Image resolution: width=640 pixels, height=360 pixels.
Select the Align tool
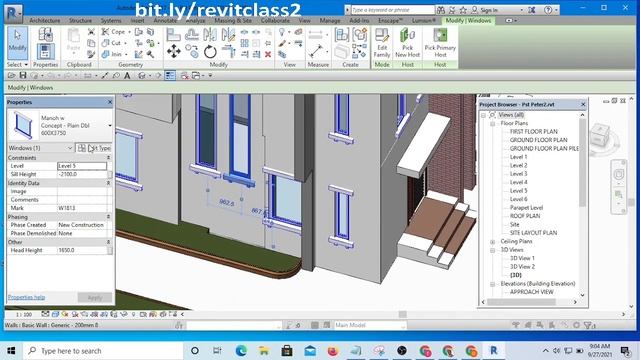[173, 35]
